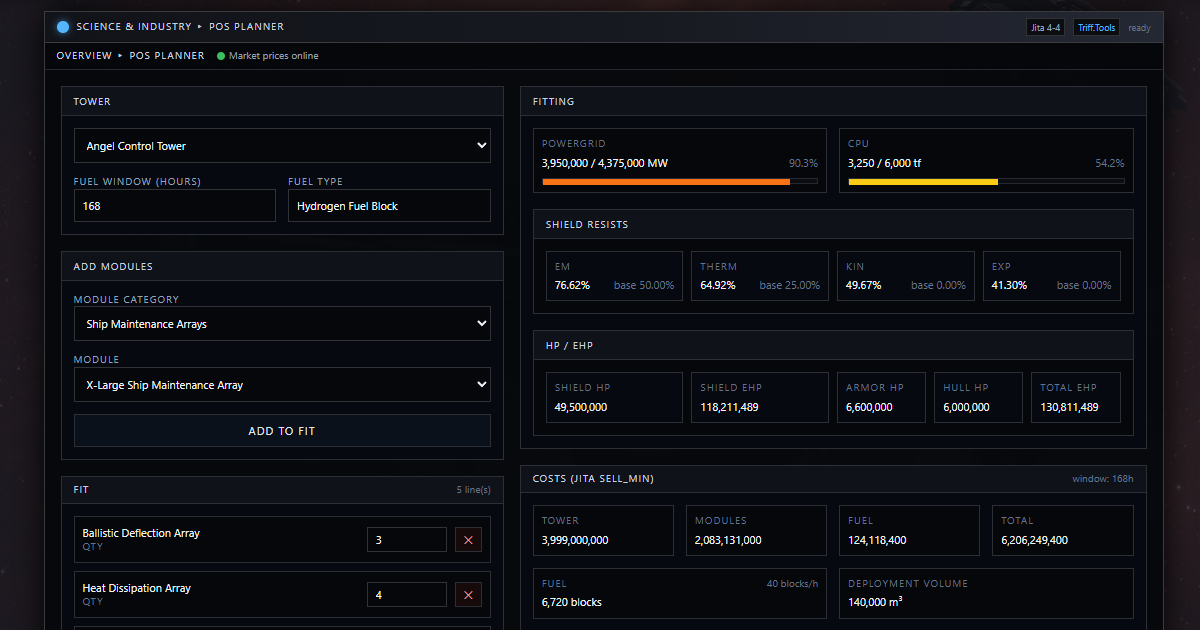Viewport: 1200px width, 630px height.
Task: Click the Powergrid usage bar
Action: point(680,182)
